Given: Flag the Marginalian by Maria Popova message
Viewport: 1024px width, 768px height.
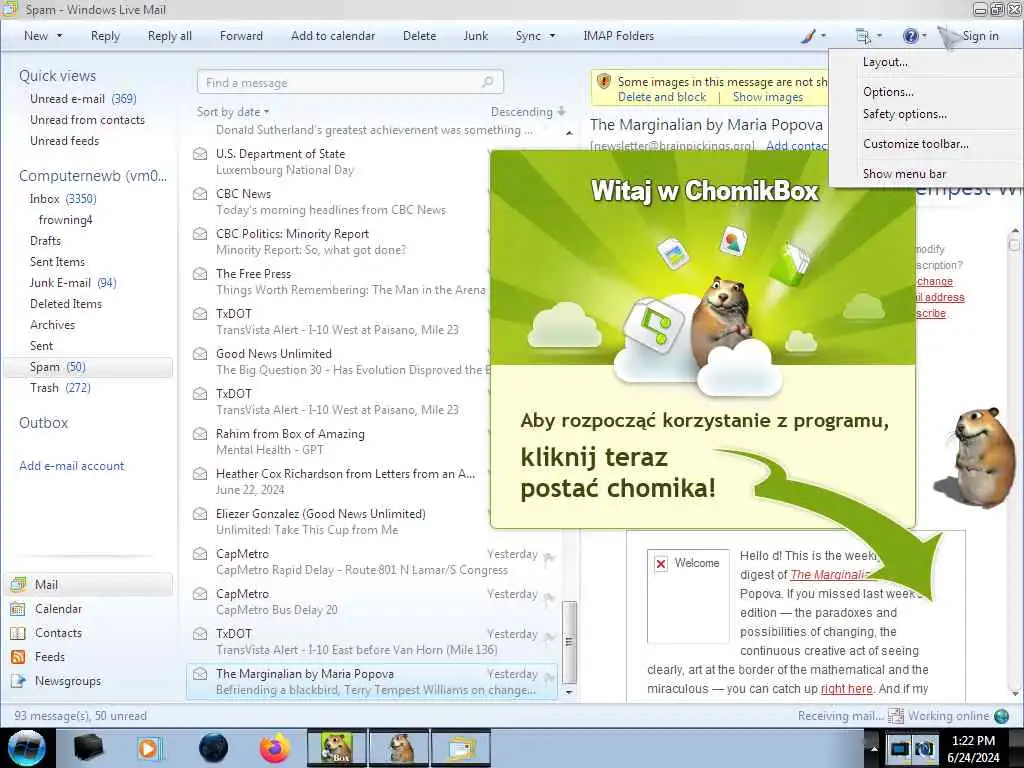Looking at the screenshot, I should coord(549,677).
